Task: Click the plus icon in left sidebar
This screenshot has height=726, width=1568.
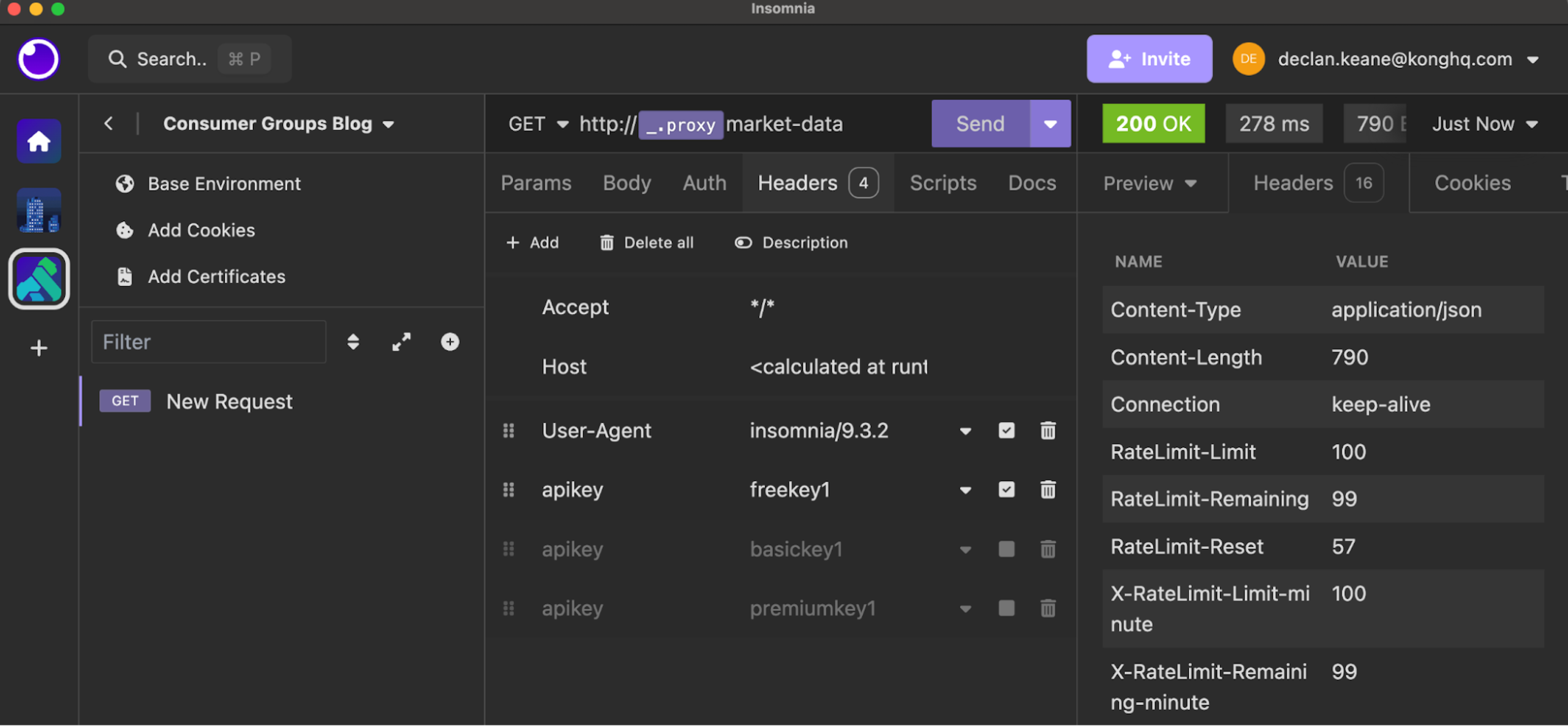Action: pyautogui.click(x=39, y=348)
